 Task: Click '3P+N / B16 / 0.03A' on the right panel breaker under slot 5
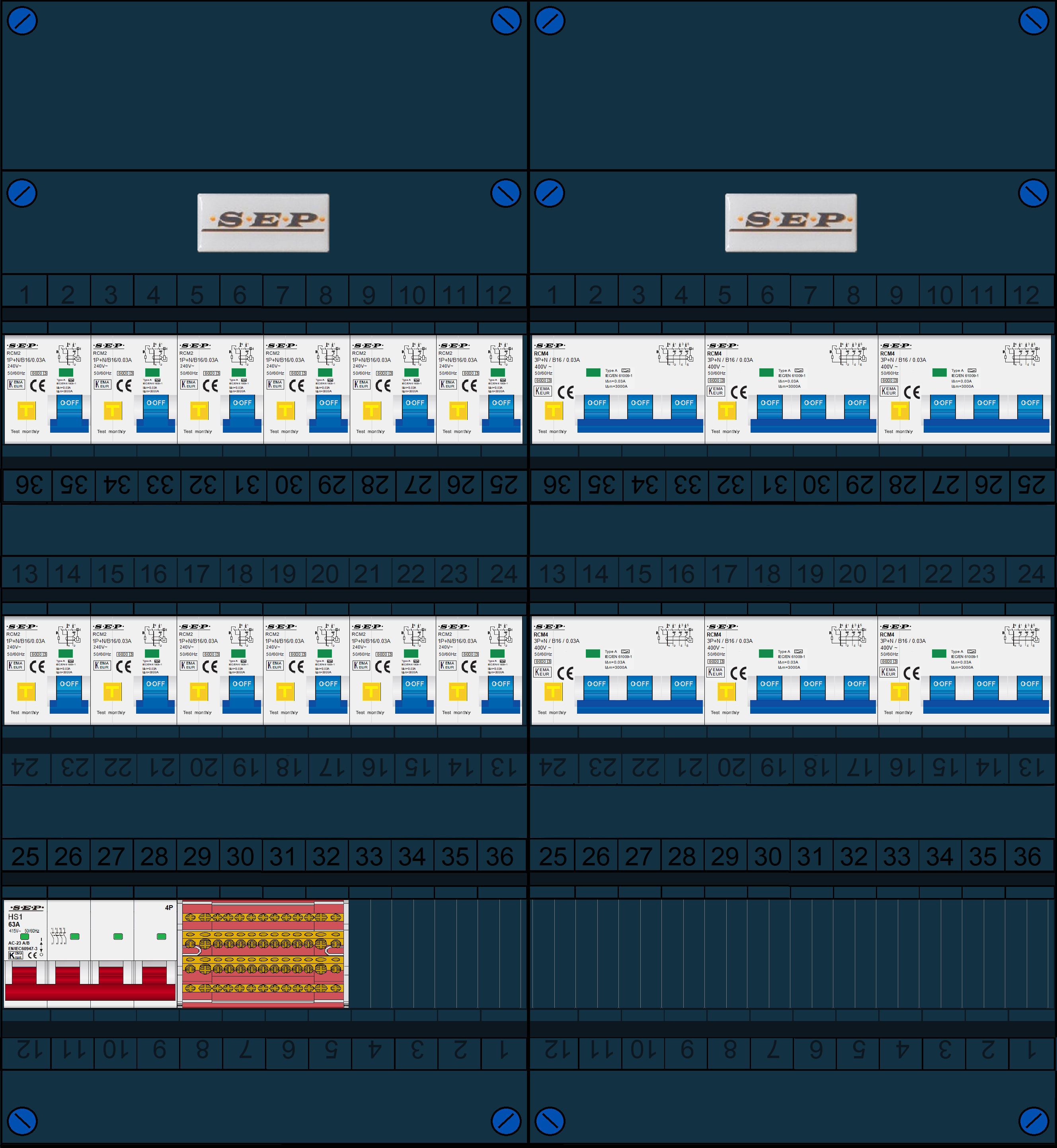tap(730, 360)
